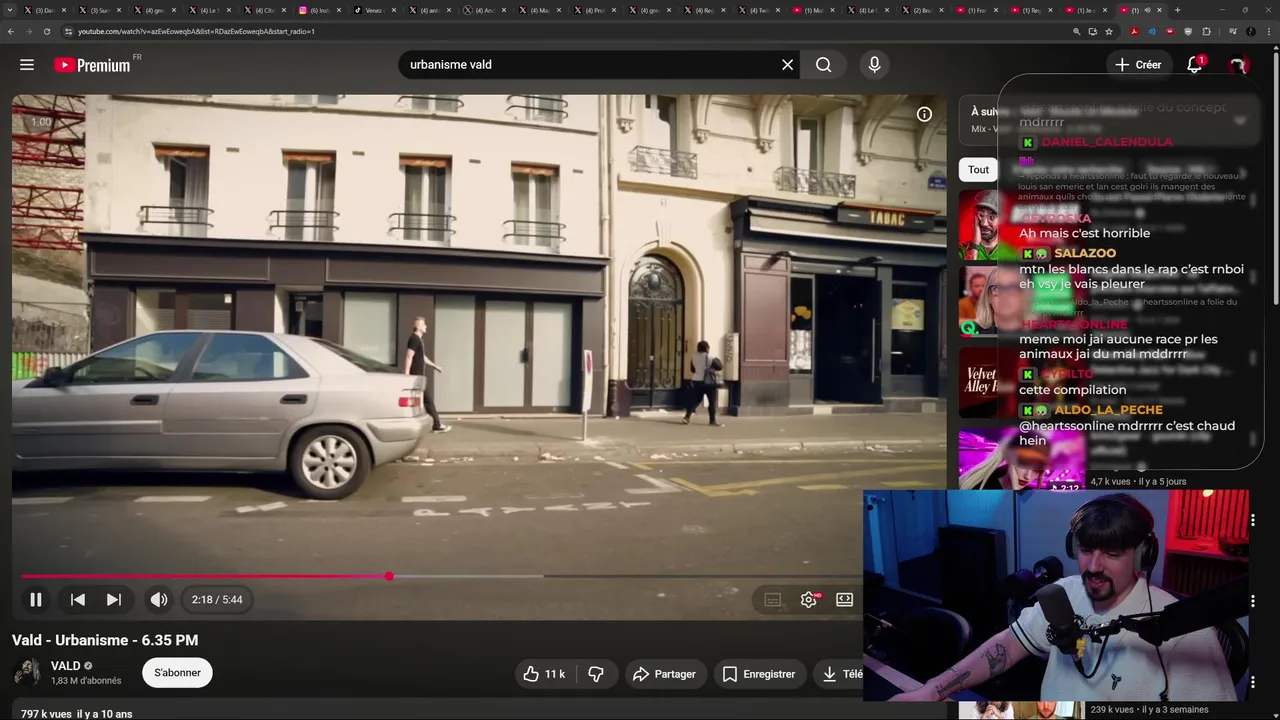Mute the active tab via speaker icon
This screenshot has height=720, width=1280.
pos(1148,10)
